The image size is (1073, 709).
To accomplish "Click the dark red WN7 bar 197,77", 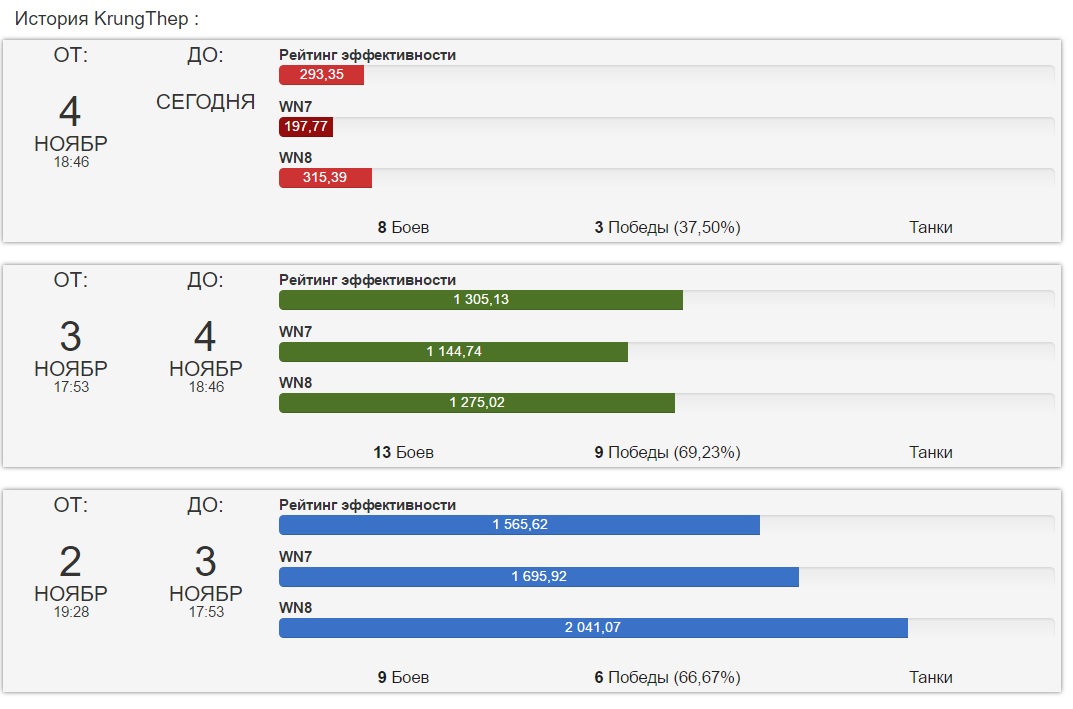I will pos(306,127).
